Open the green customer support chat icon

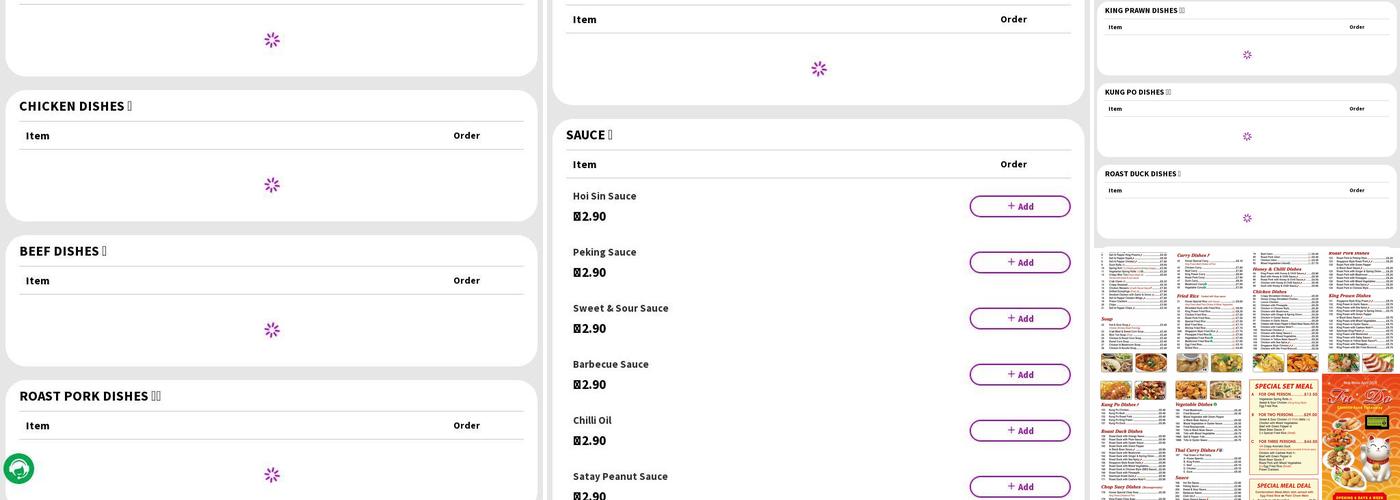coord(19,469)
